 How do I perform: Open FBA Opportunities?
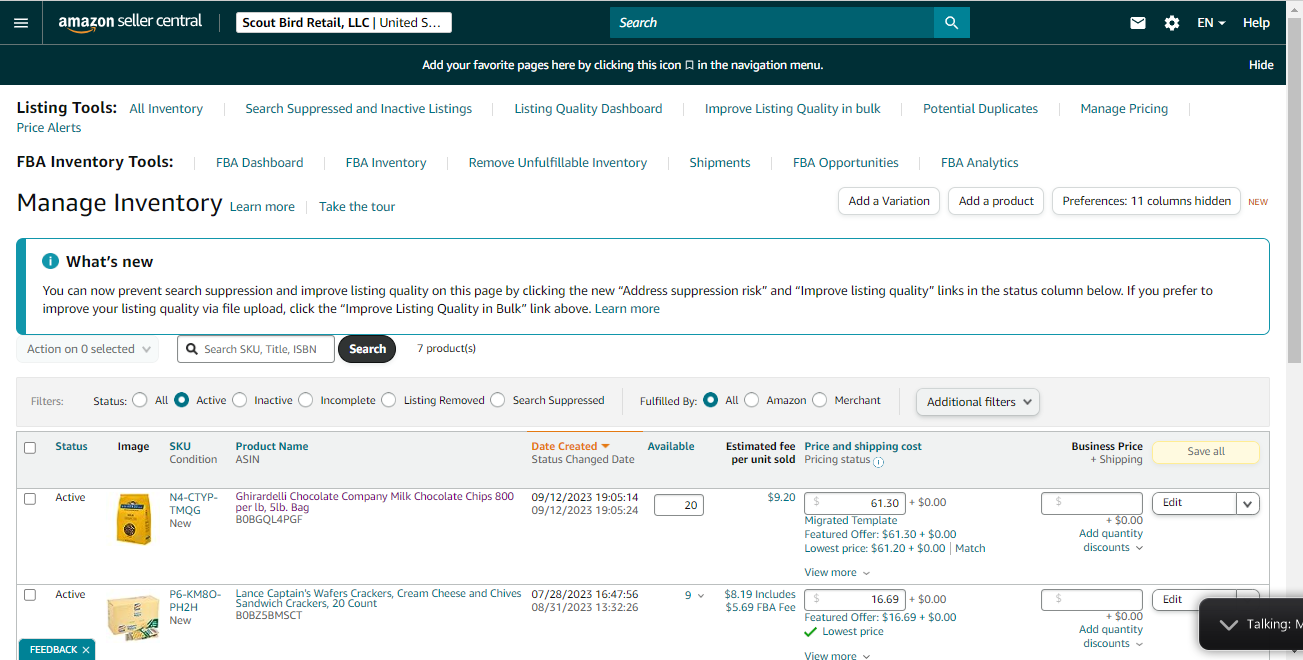(846, 163)
